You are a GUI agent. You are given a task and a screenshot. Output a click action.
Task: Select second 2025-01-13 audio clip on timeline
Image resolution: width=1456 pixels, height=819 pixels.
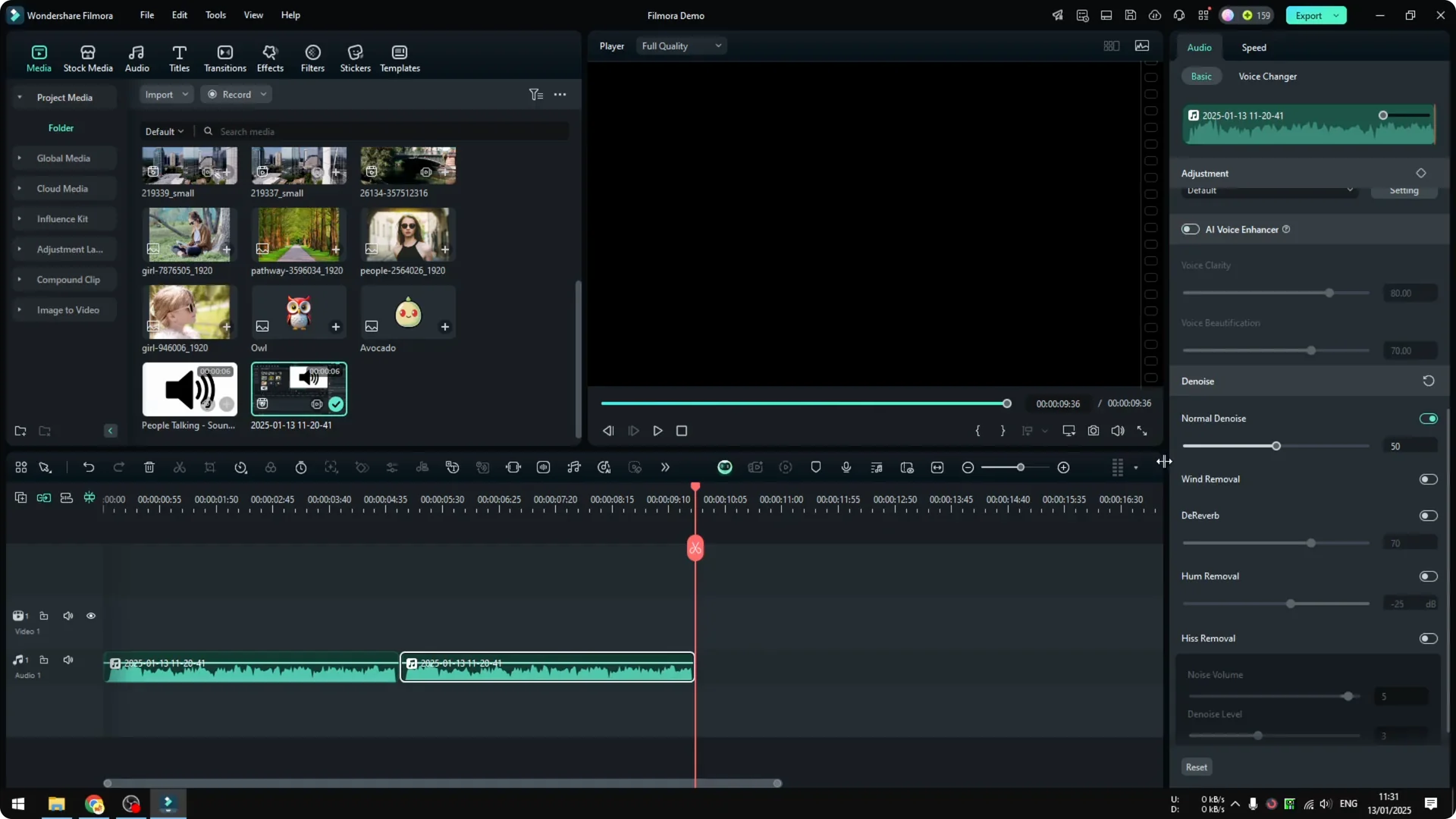[547, 667]
